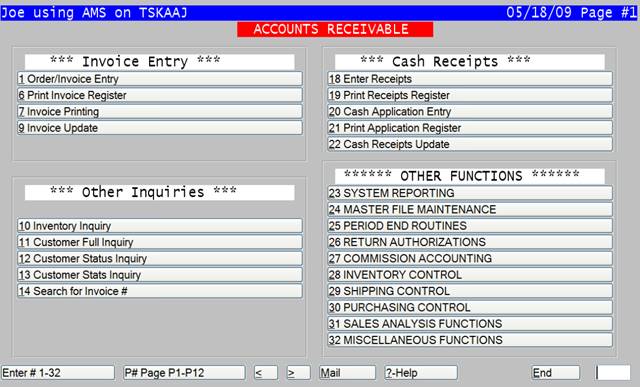The height and width of the screenshot is (387, 640).
Task: Focus the command input box beside End
Action: coord(613,373)
